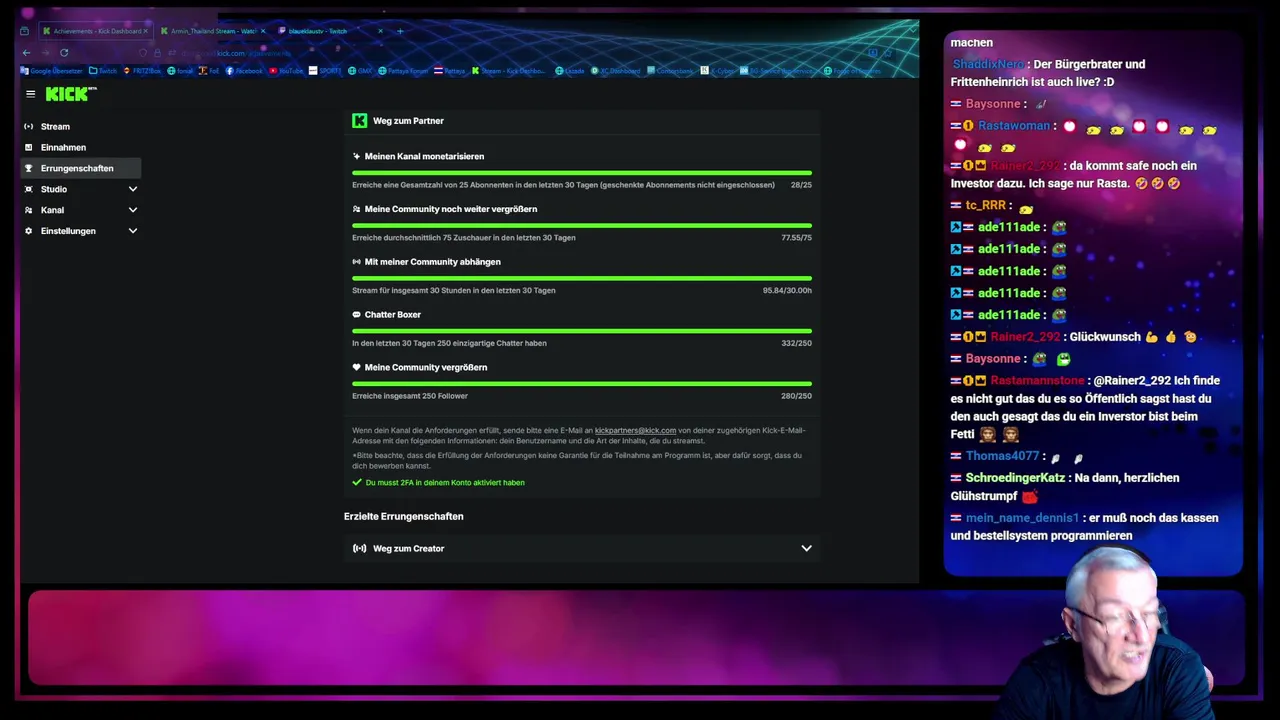Click the Stream broadcast icon in sidebar
The image size is (1280, 720).
point(29,127)
